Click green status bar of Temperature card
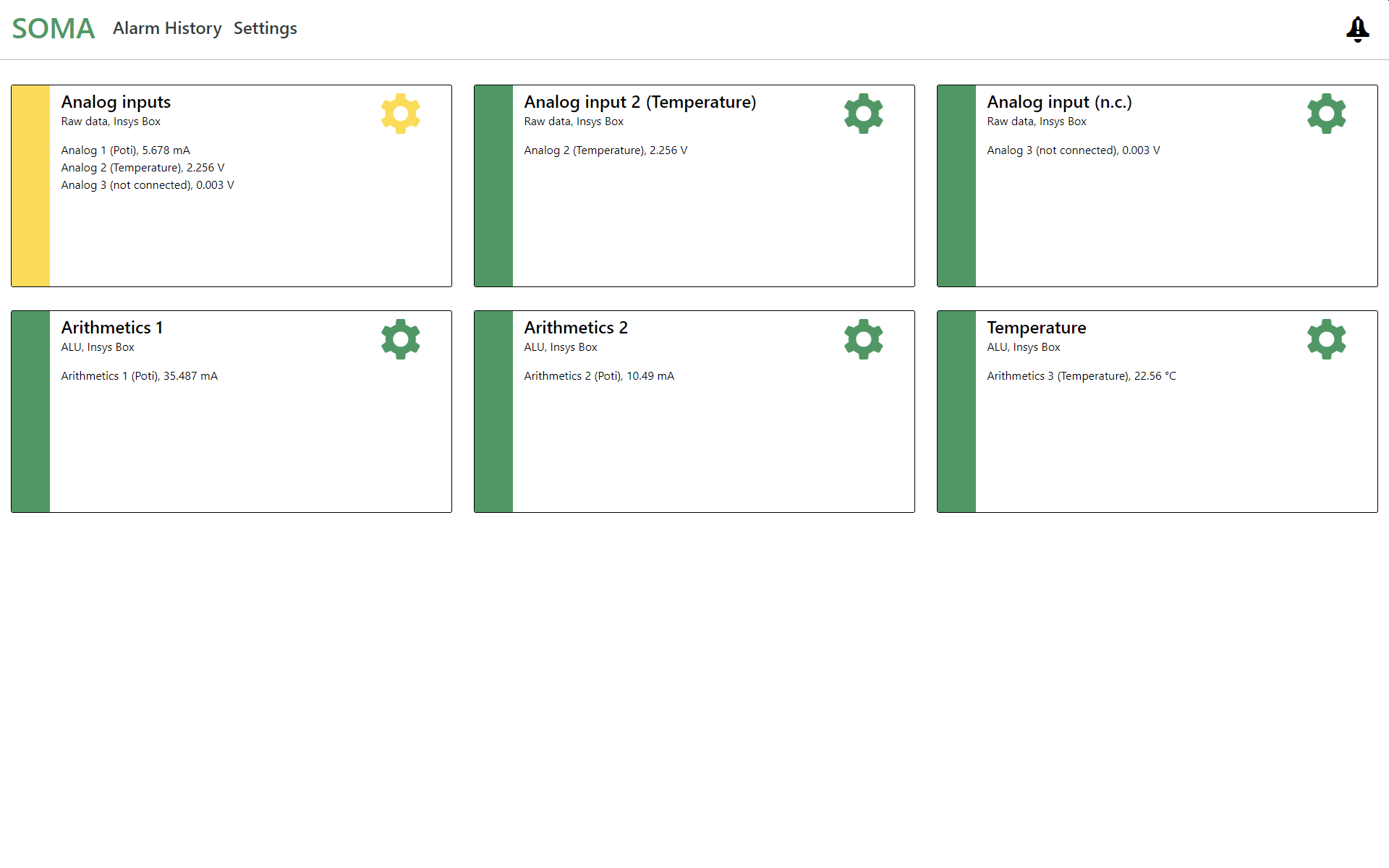1389x868 pixels. click(956, 412)
